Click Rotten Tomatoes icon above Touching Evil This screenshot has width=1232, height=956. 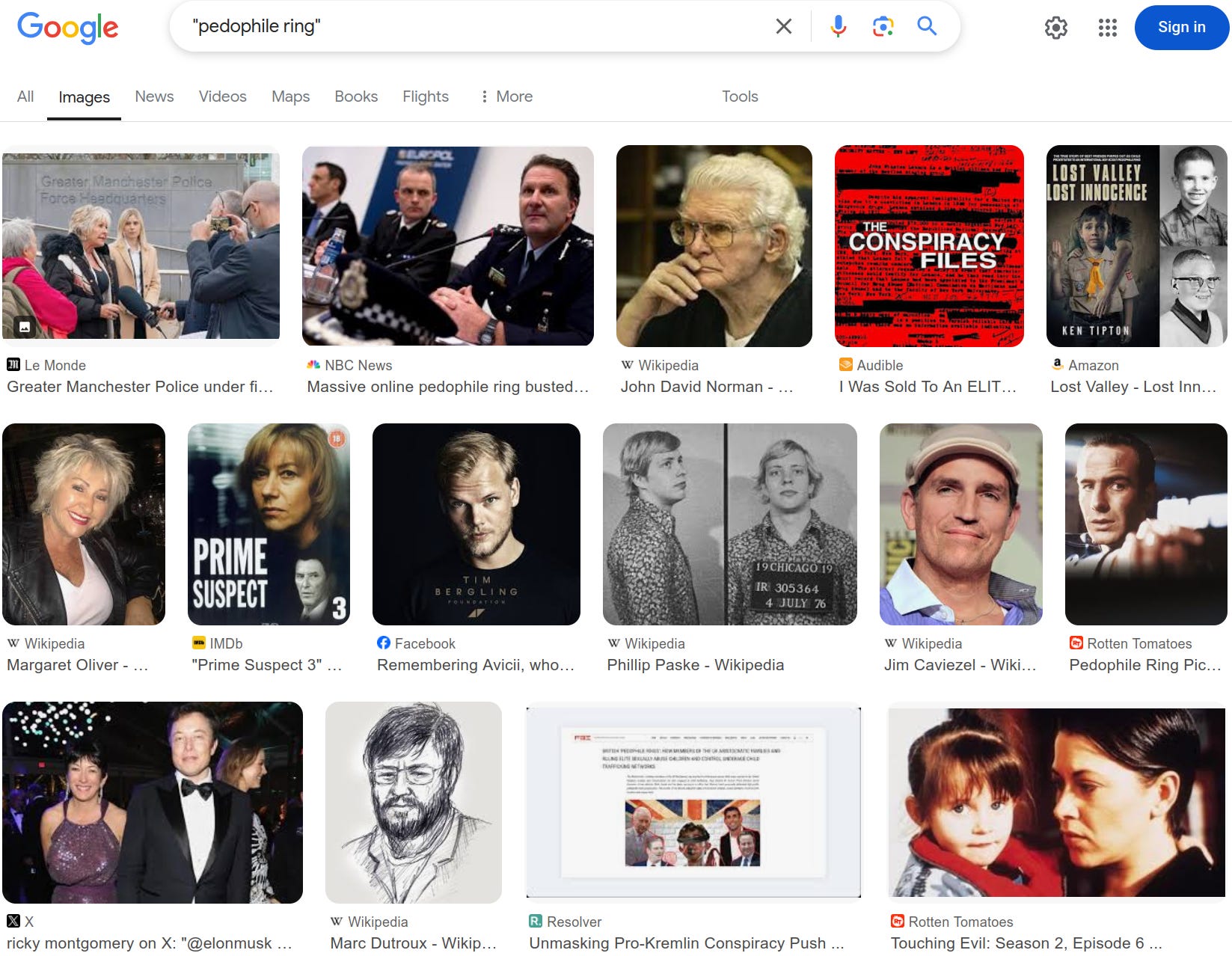click(897, 922)
